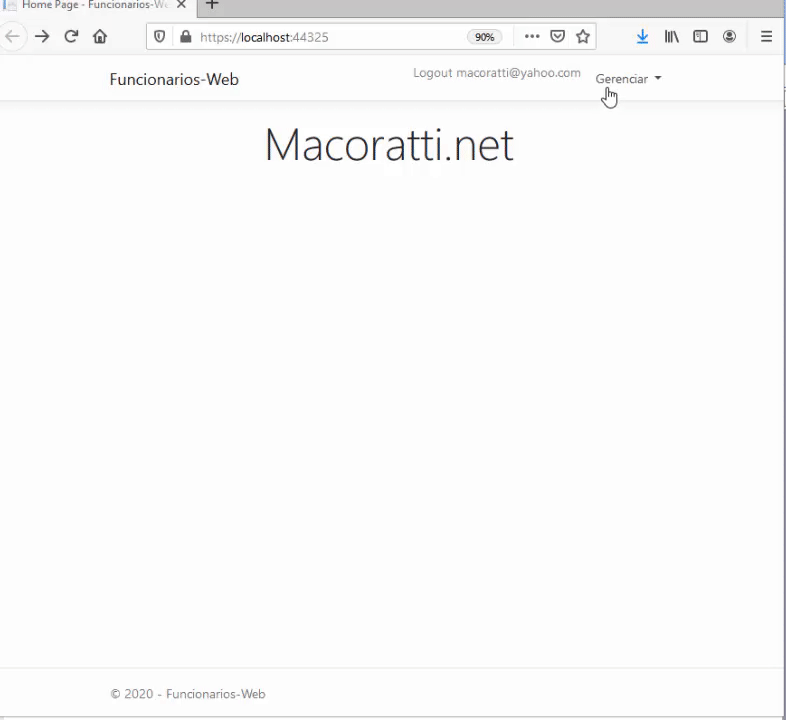Image resolution: width=786 pixels, height=720 pixels.
Task: Go forward using the browser forward arrow
Action: point(42,37)
